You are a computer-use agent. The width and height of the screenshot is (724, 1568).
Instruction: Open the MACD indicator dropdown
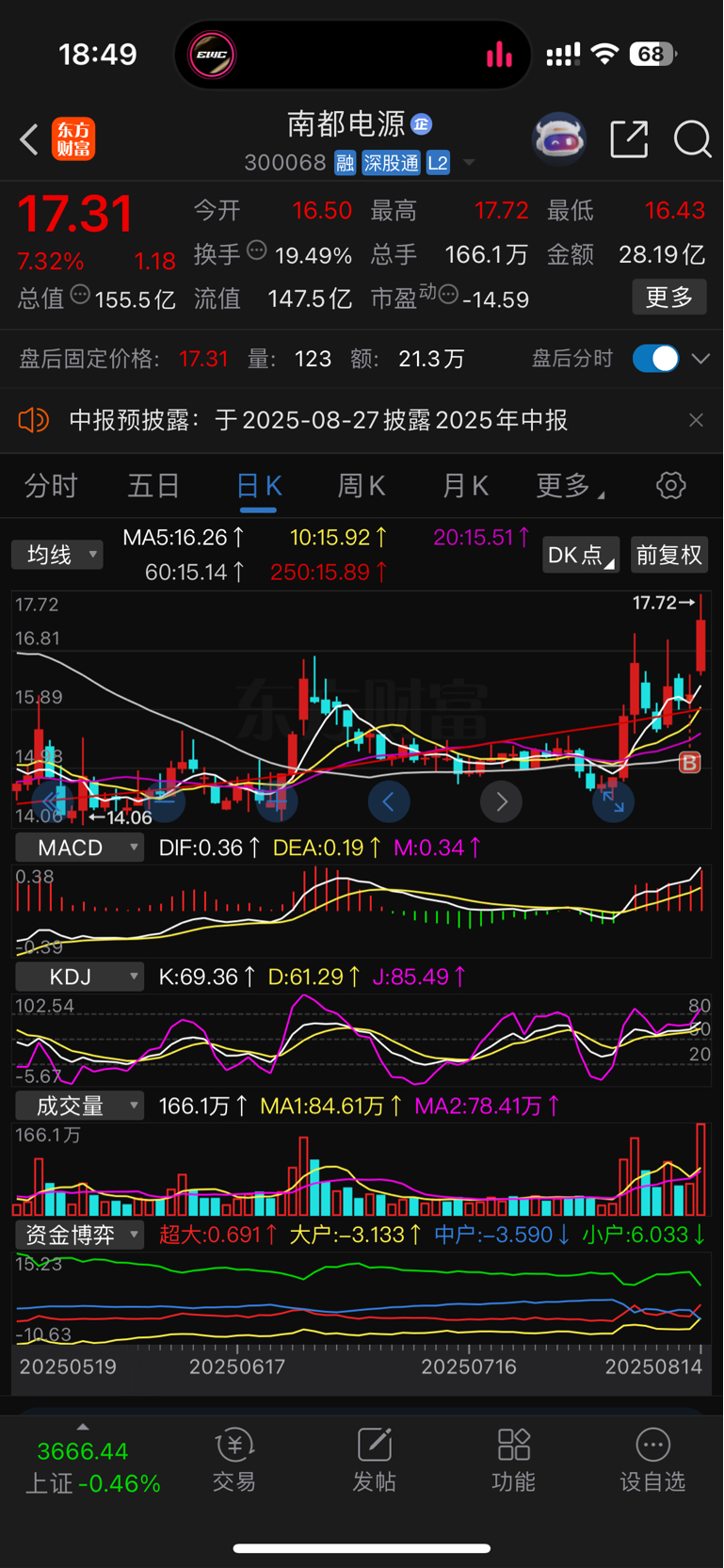tap(79, 848)
